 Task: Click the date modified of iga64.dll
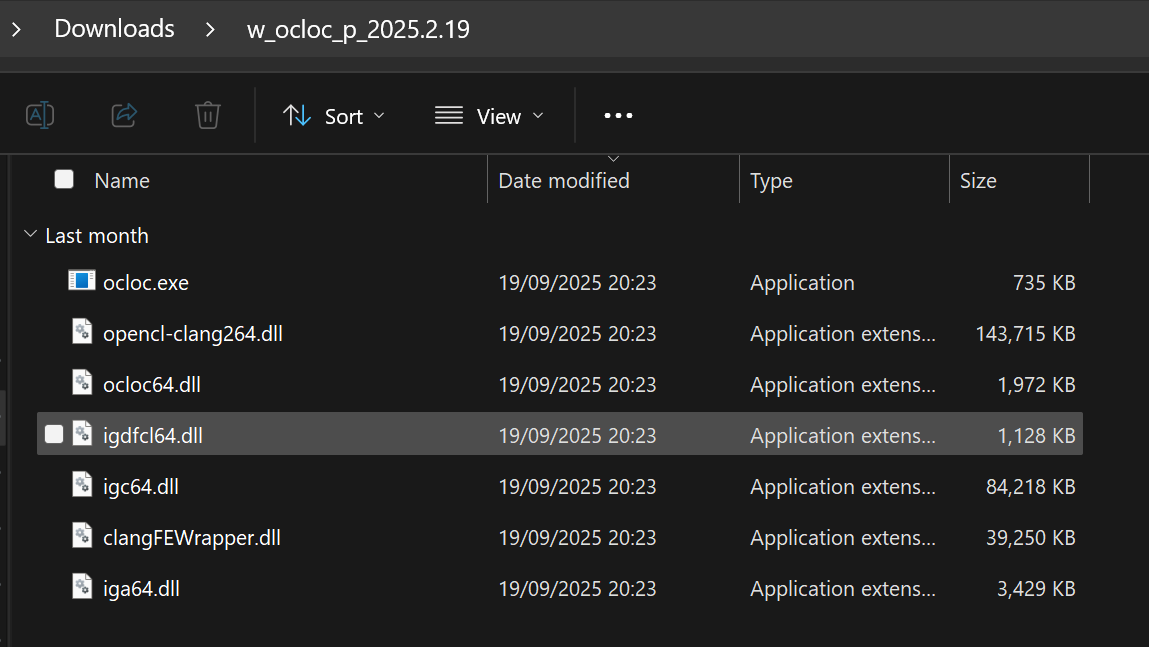coord(577,589)
